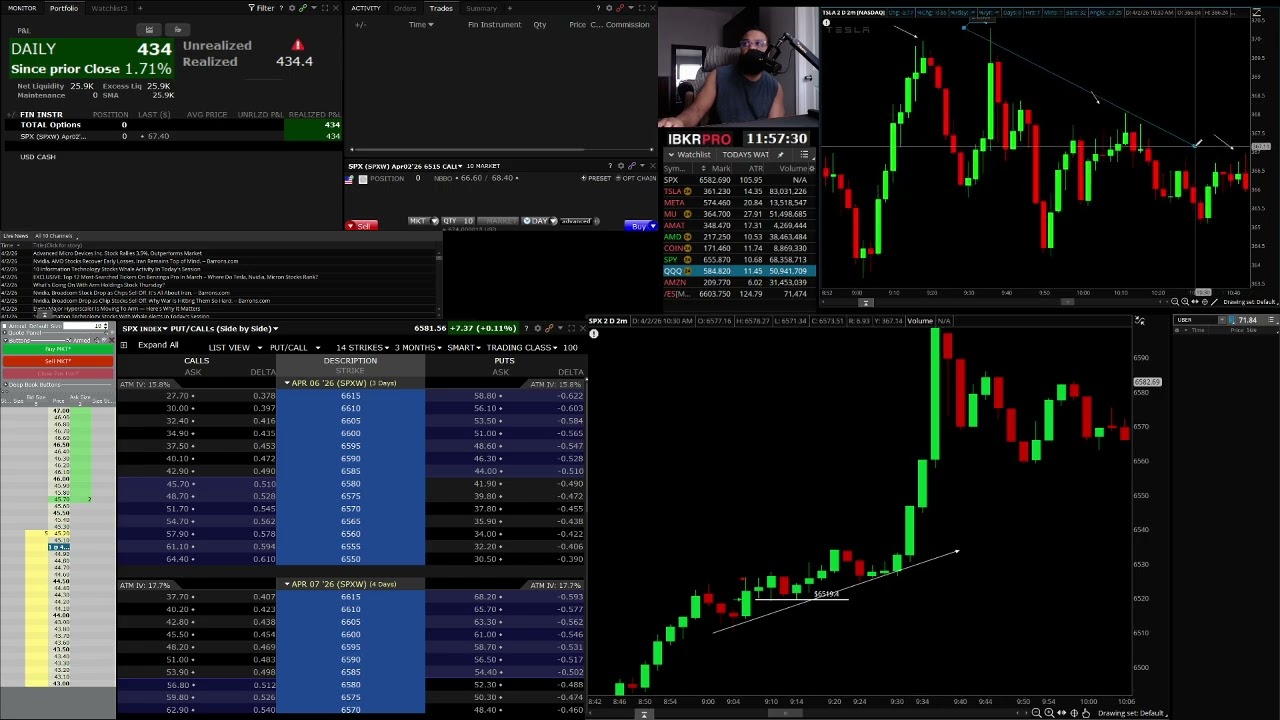Click the zoom in magnifier on TSLA chart
The image size is (1280, 720).
(x=1184, y=302)
